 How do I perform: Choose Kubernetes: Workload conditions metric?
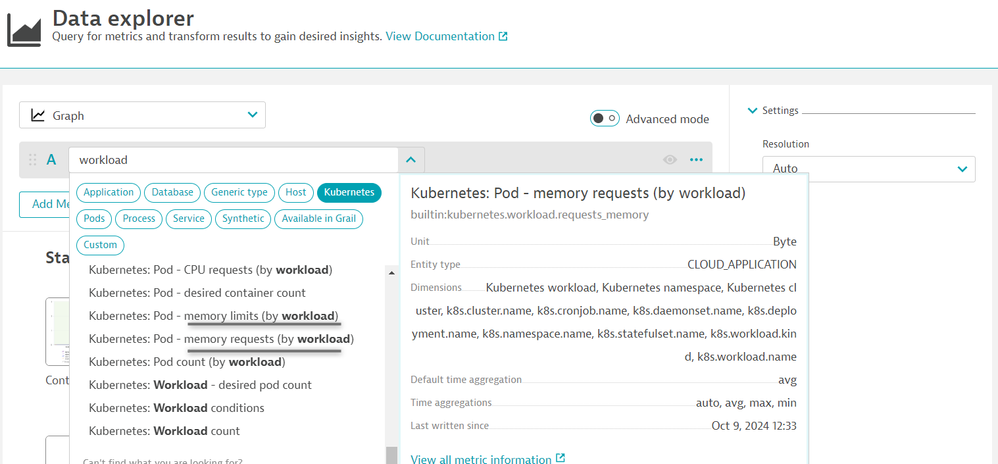(x=176, y=408)
